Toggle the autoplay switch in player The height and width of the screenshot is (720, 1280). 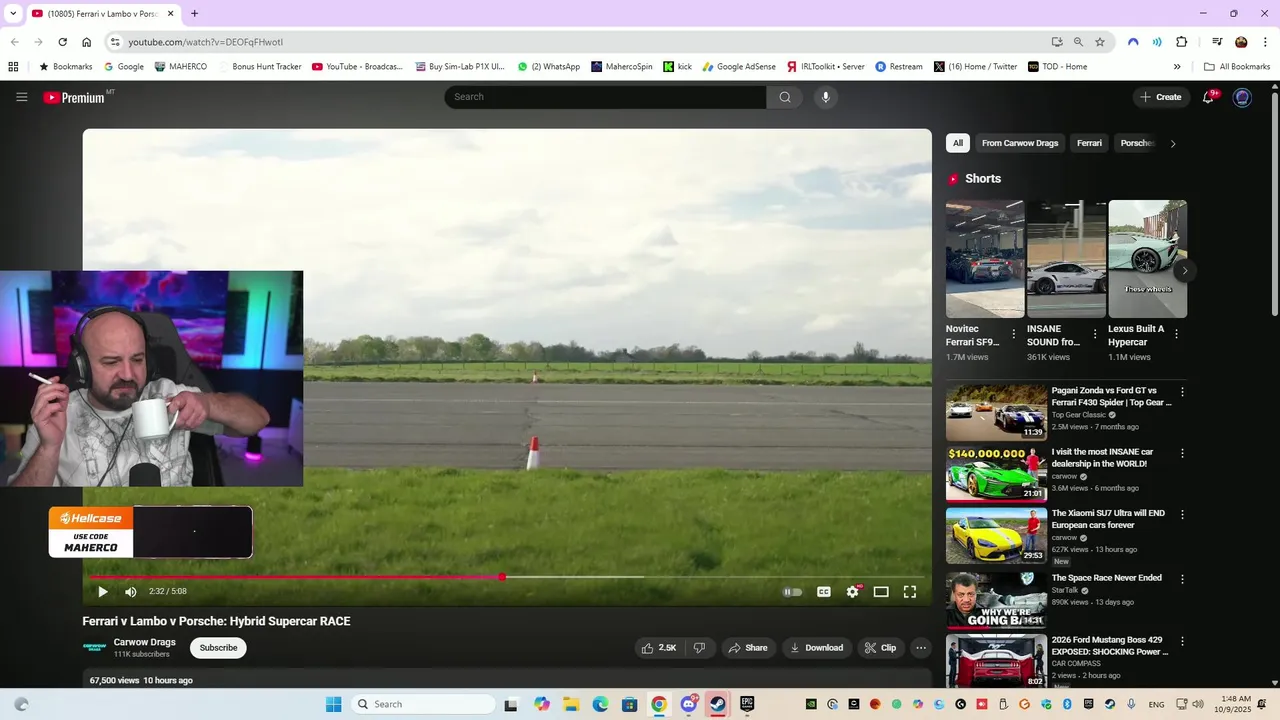[x=792, y=592]
